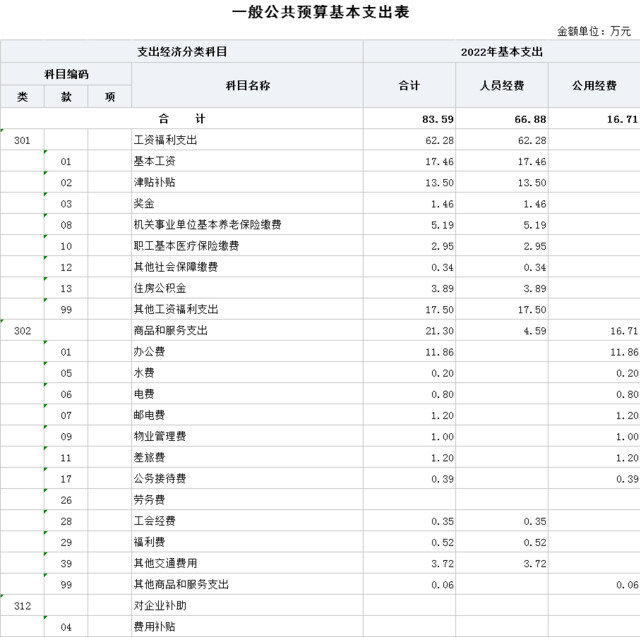The image size is (640, 637).
Task: Click the 科目名称 column header
Action: coord(247,85)
